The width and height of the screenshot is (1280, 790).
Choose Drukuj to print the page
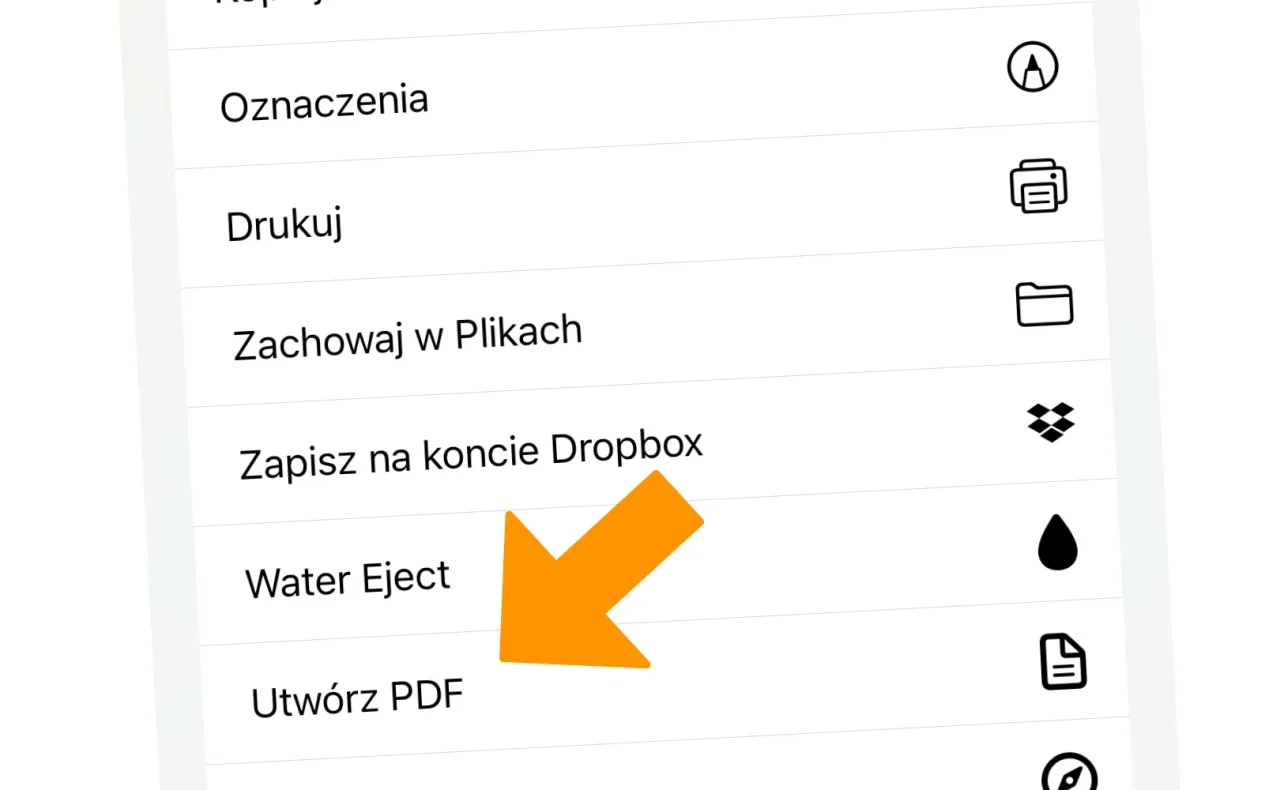coord(285,223)
